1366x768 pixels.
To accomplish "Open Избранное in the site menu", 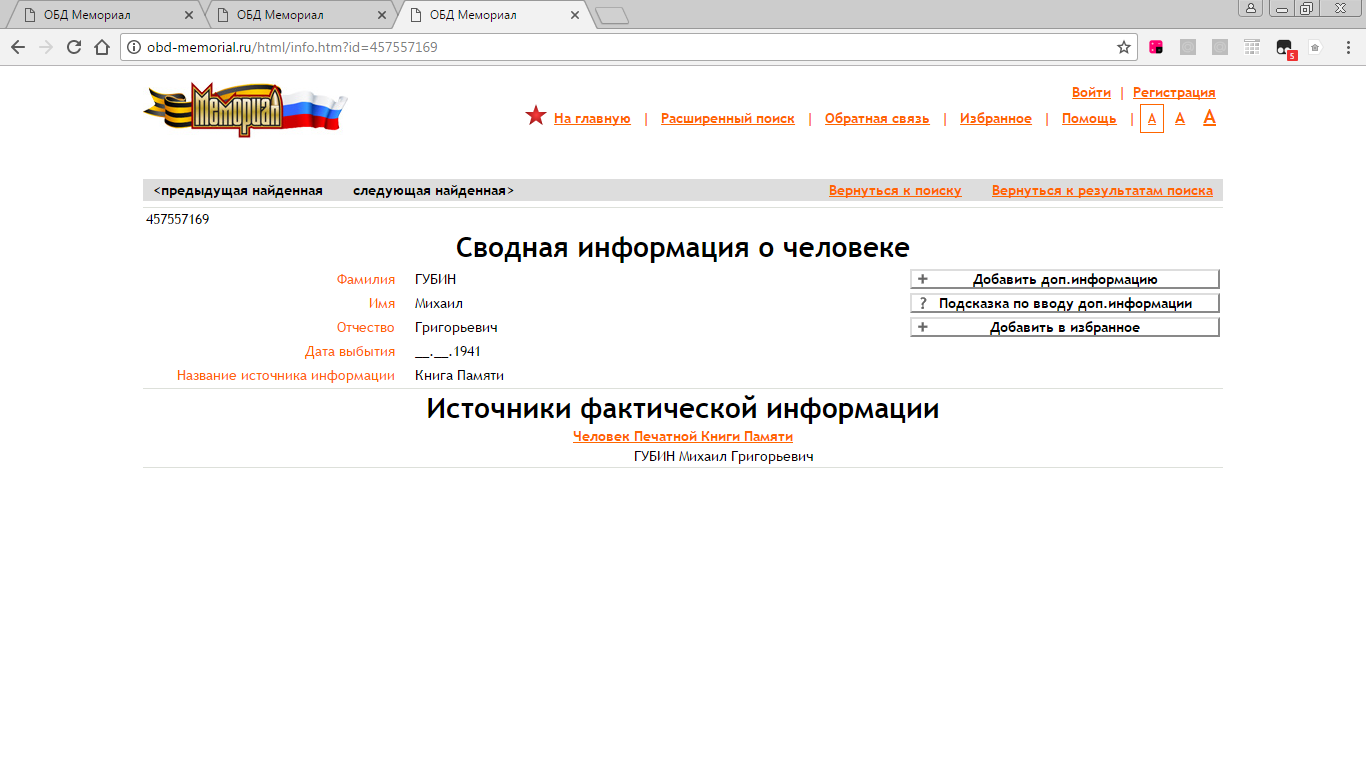I will coord(996,118).
